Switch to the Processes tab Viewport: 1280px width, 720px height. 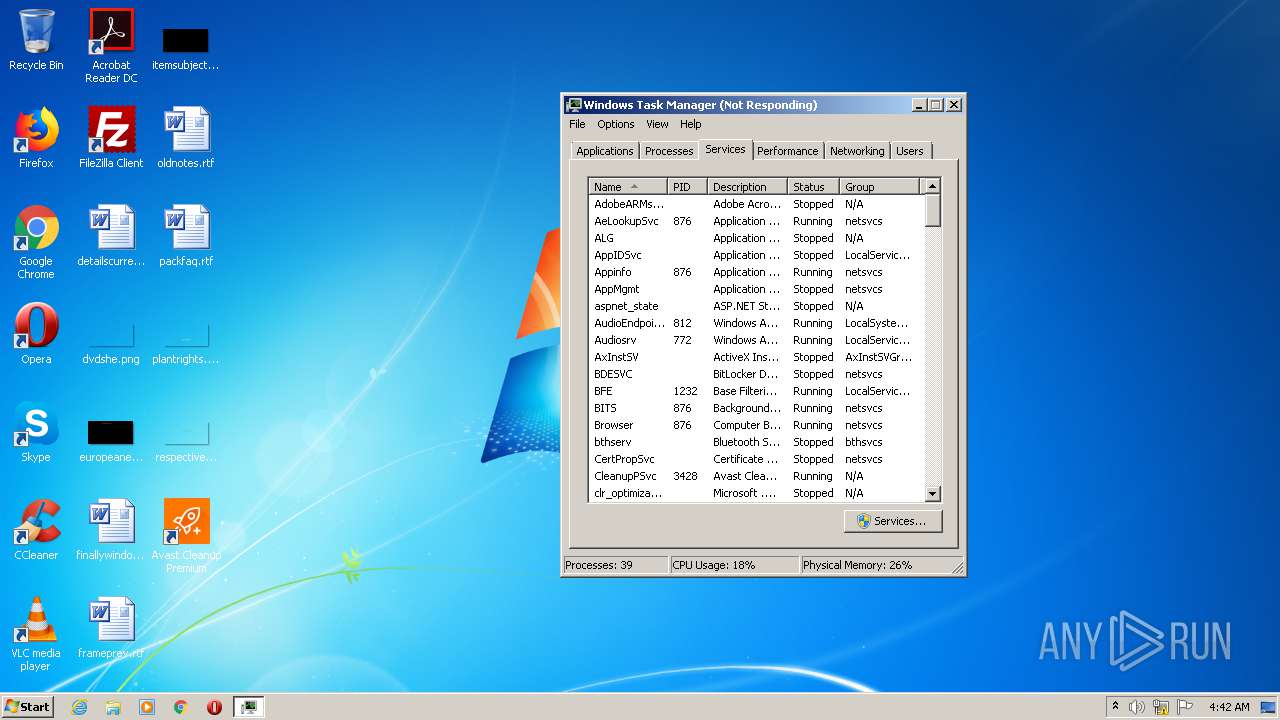point(669,151)
